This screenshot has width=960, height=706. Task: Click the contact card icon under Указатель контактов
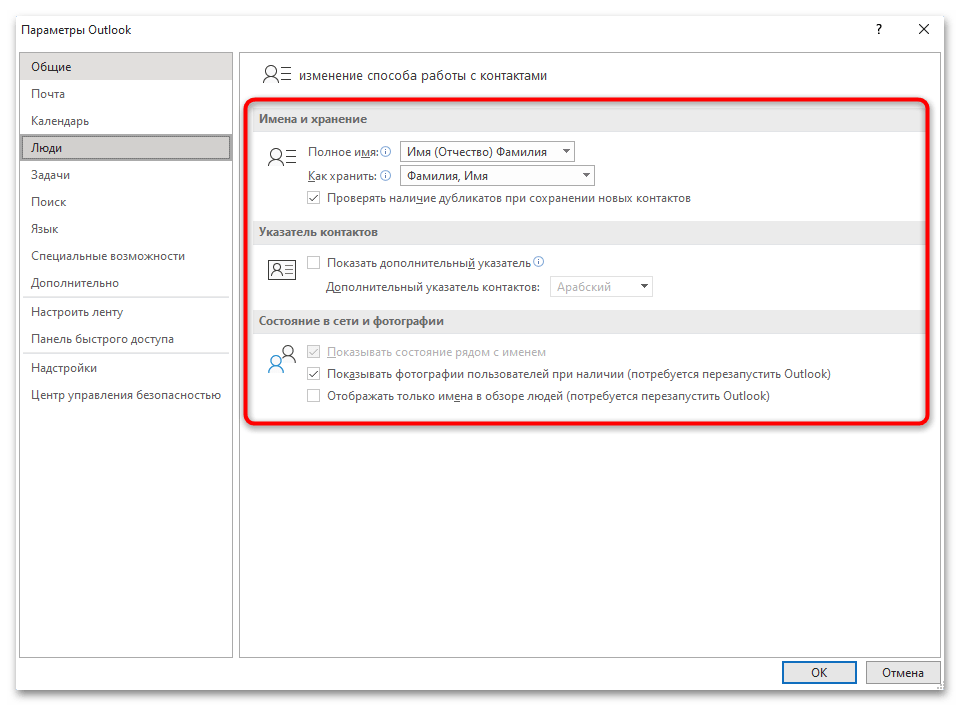coord(282,270)
